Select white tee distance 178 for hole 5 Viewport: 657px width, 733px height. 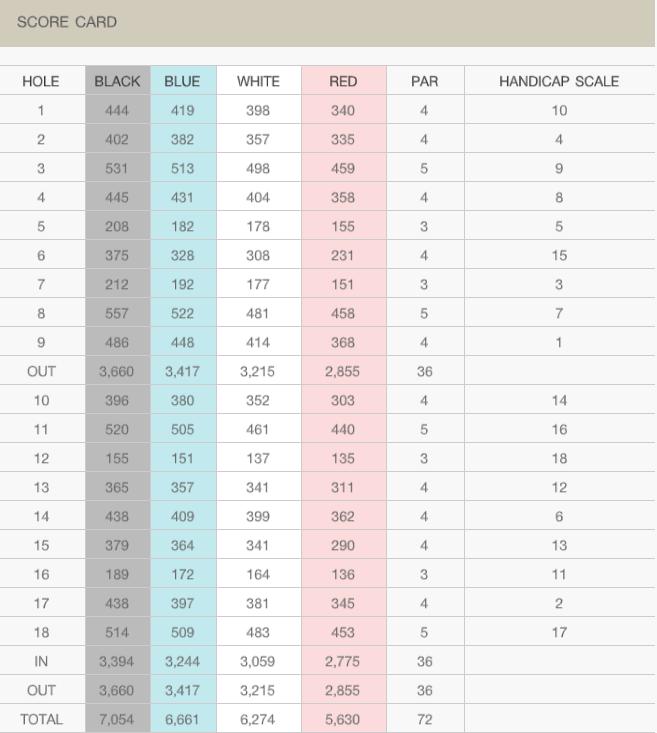258,226
